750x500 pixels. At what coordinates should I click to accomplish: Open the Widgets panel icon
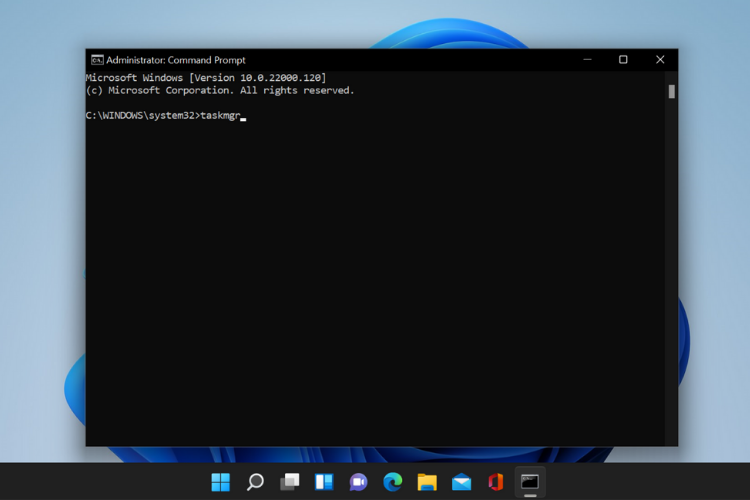pos(324,482)
